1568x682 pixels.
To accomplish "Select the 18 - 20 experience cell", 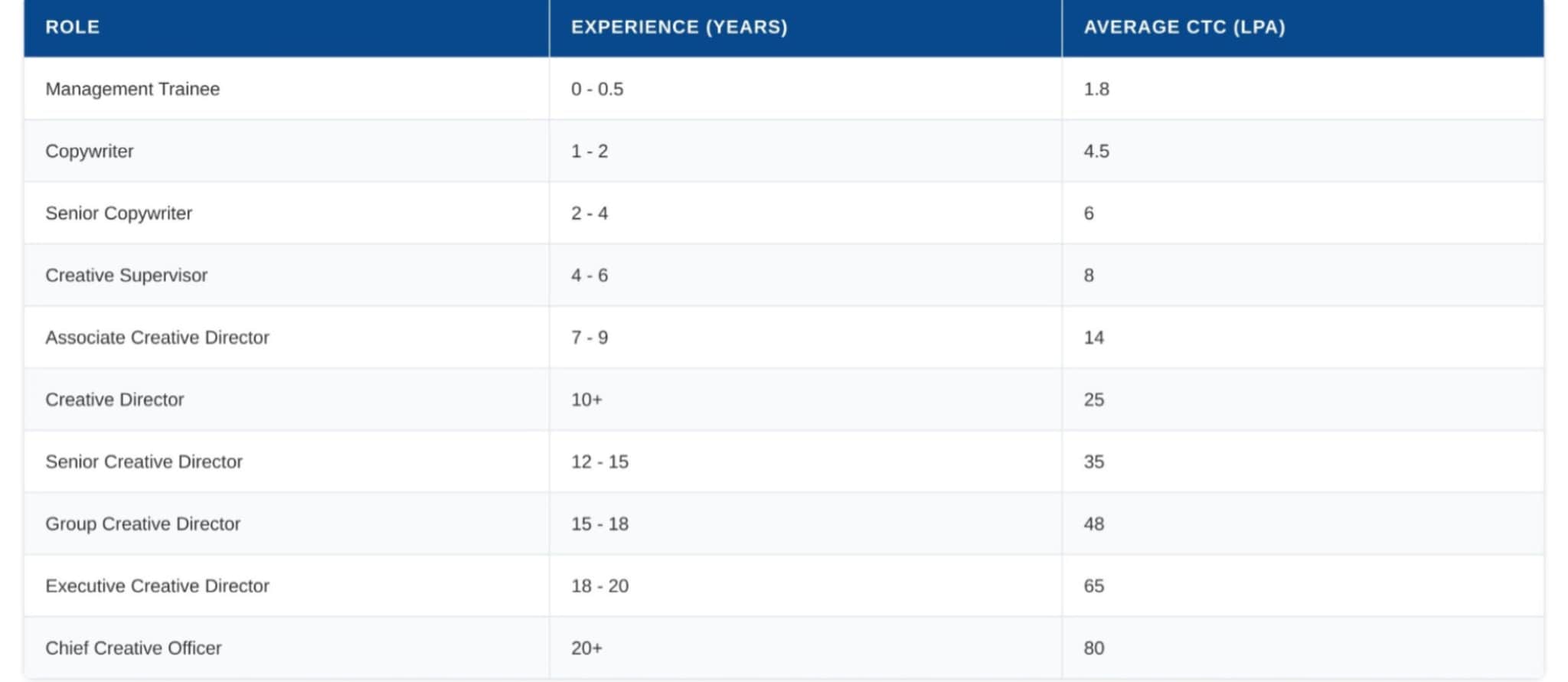I will (599, 586).
